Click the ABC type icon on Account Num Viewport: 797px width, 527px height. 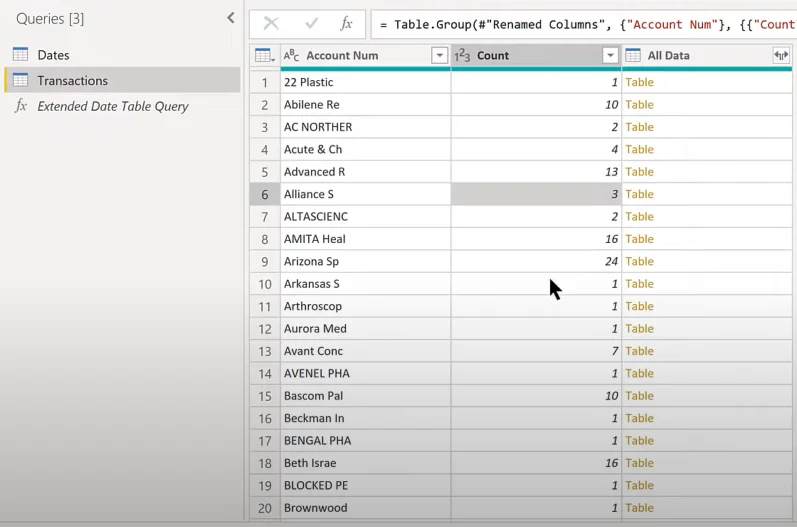pyautogui.click(x=291, y=55)
